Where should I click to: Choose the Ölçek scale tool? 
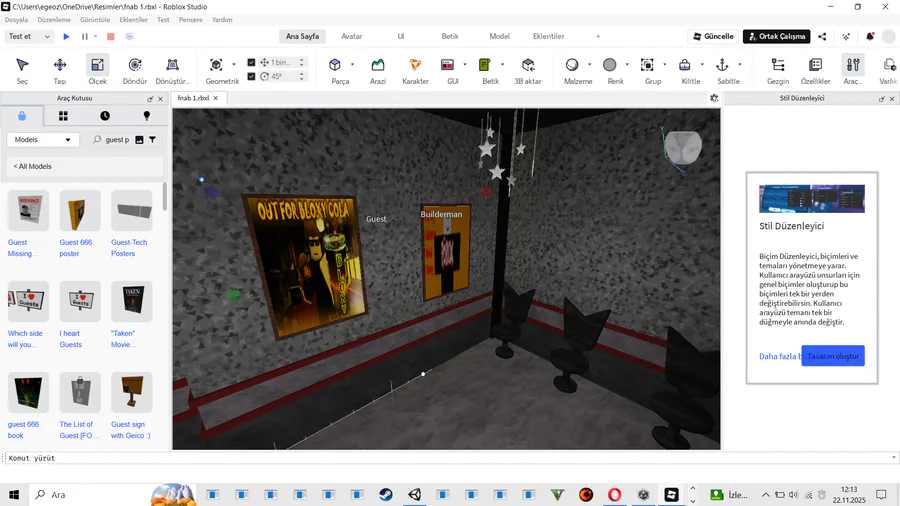(x=98, y=71)
